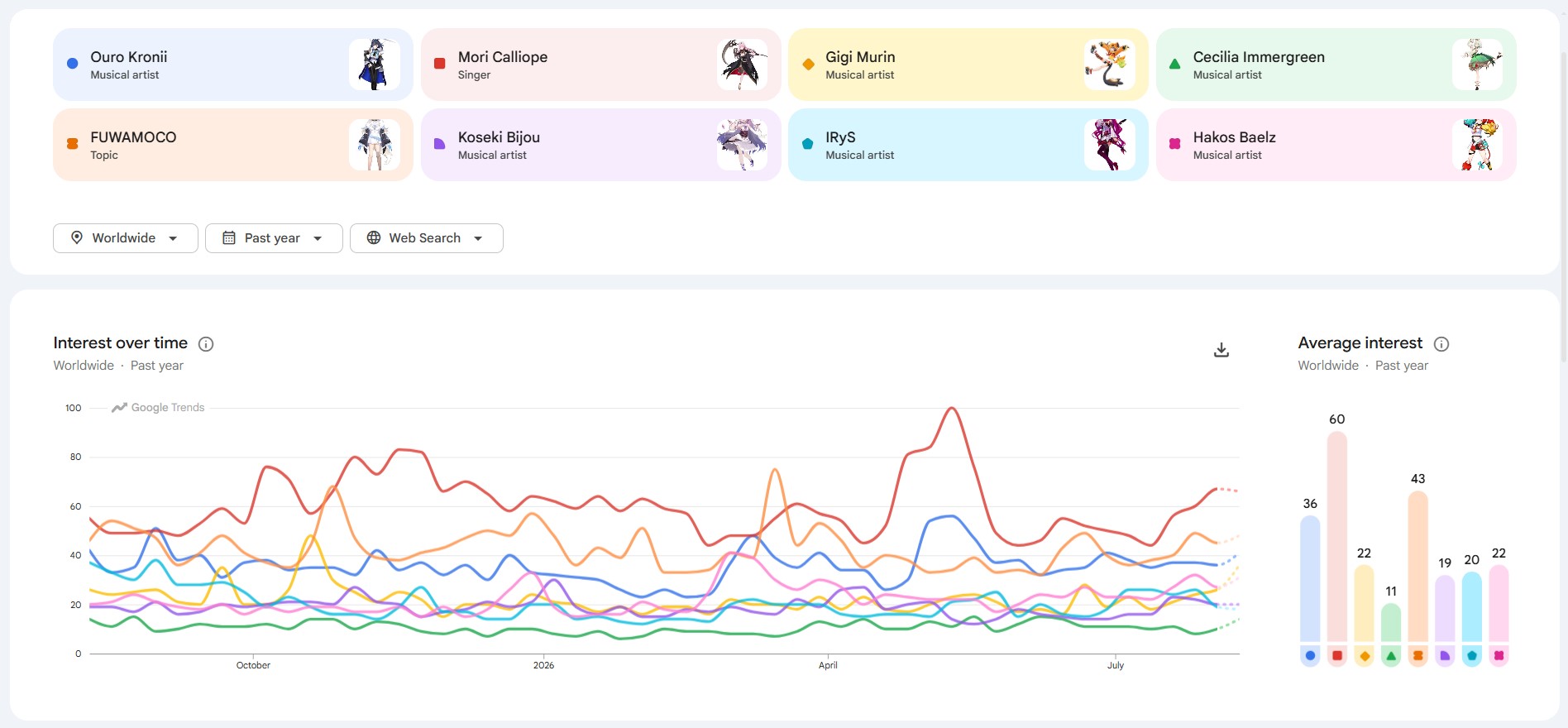This screenshot has height=728, width=1568.
Task: Open FUWAMOCO character thumbnail
Action: tap(375, 145)
